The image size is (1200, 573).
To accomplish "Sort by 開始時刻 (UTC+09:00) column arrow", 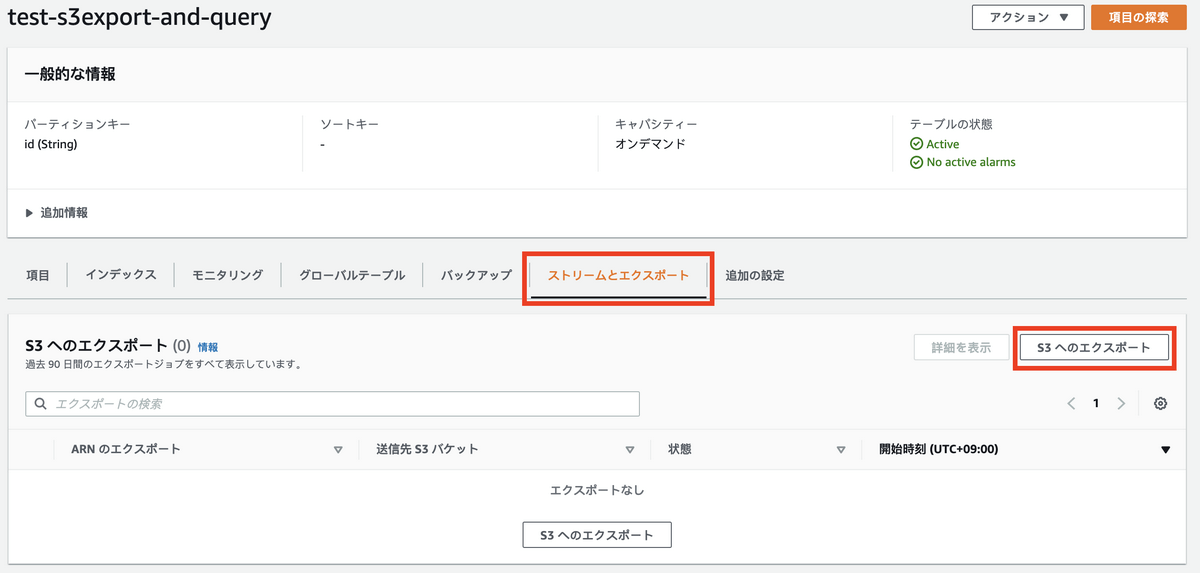I will tap(1165, 450).
